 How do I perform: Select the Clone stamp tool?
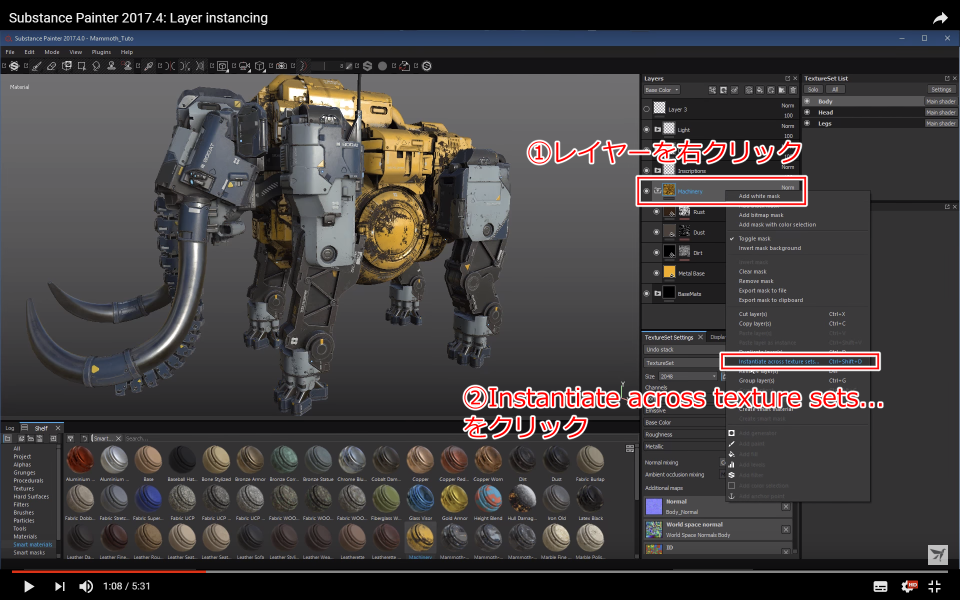pos(111,66)
